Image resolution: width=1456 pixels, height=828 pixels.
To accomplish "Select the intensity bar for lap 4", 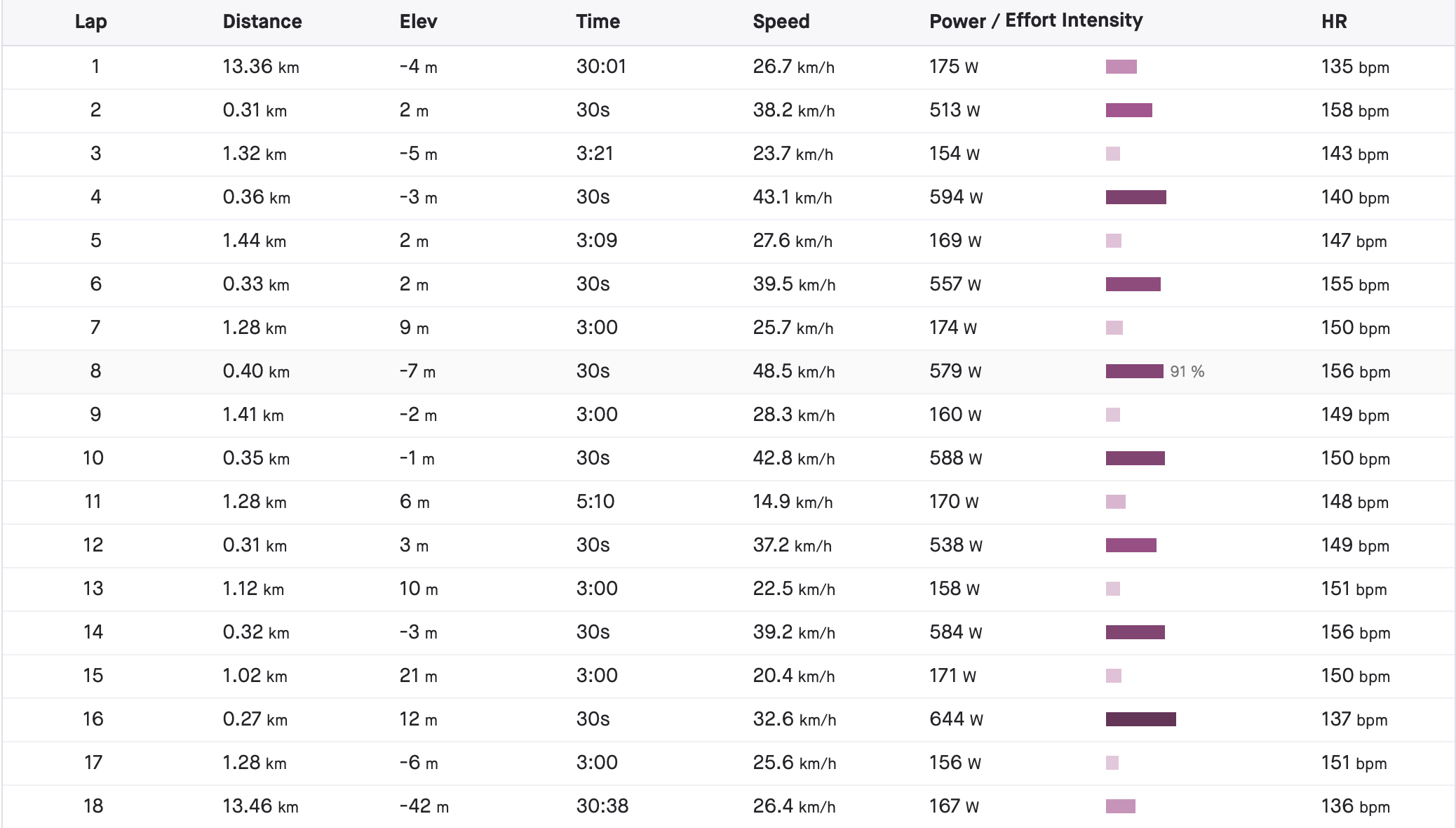I will [1136, 197].
